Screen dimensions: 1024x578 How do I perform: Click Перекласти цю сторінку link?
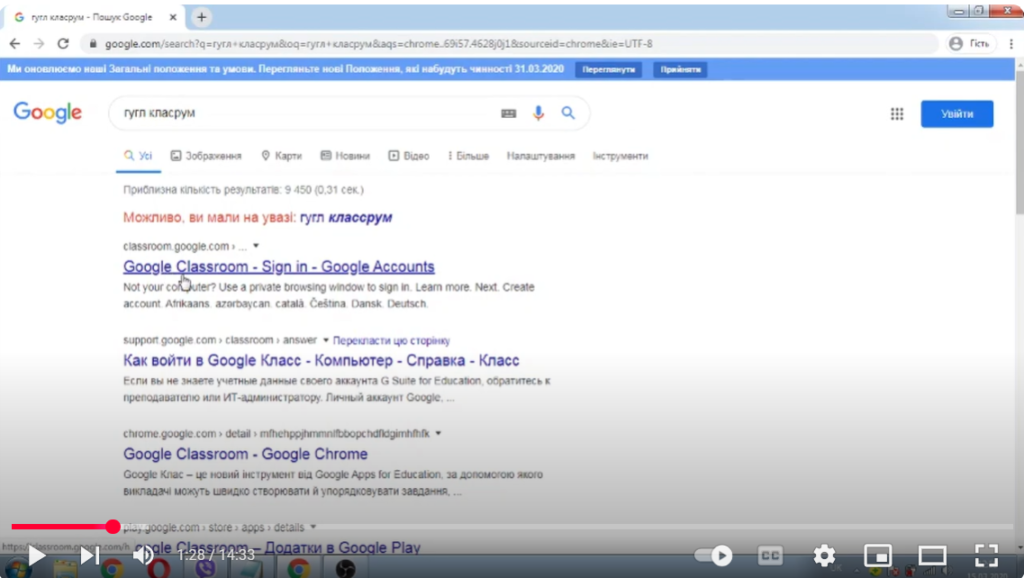[x=391, y=340]
